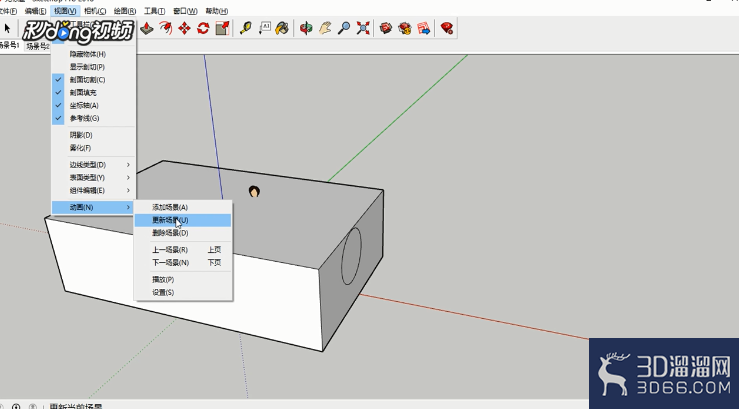This screenshot has width=739, height=409.
Task: Toggle 剖面切割(C) section cut option
Action: click(93, 80)
